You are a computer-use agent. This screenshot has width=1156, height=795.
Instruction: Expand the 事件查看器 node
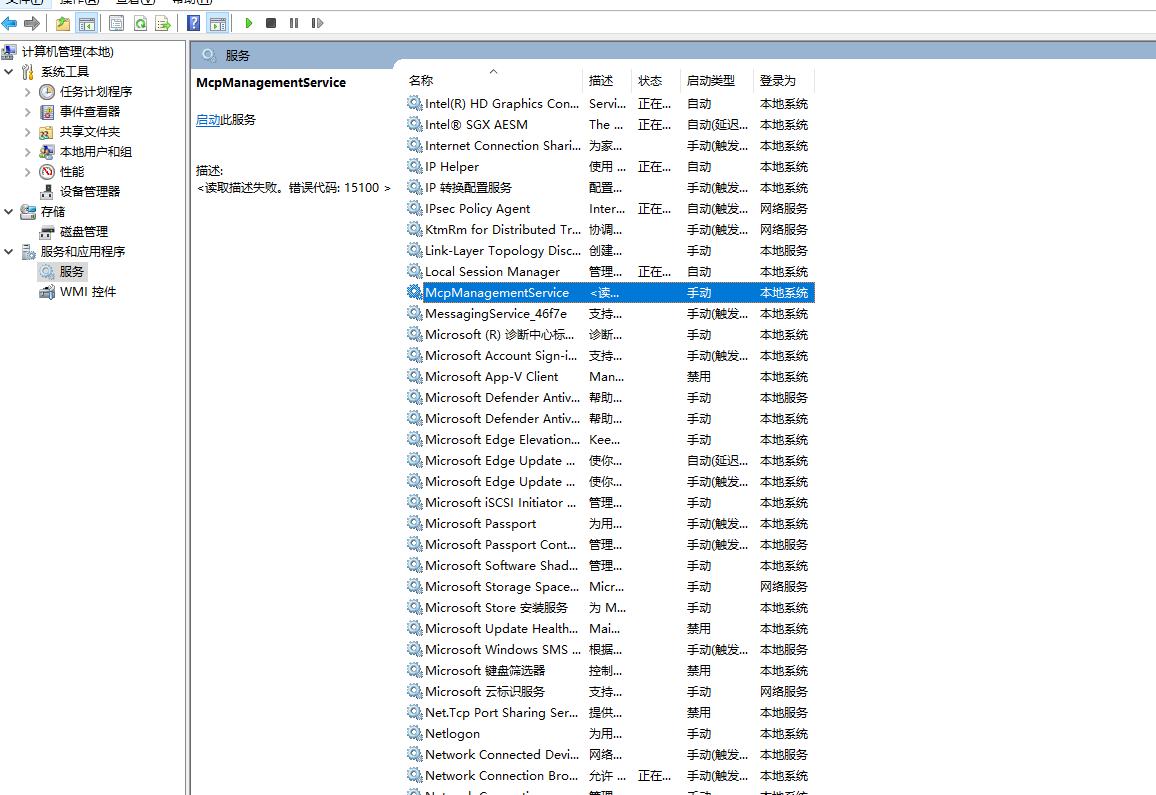click(x=27, y=111)
